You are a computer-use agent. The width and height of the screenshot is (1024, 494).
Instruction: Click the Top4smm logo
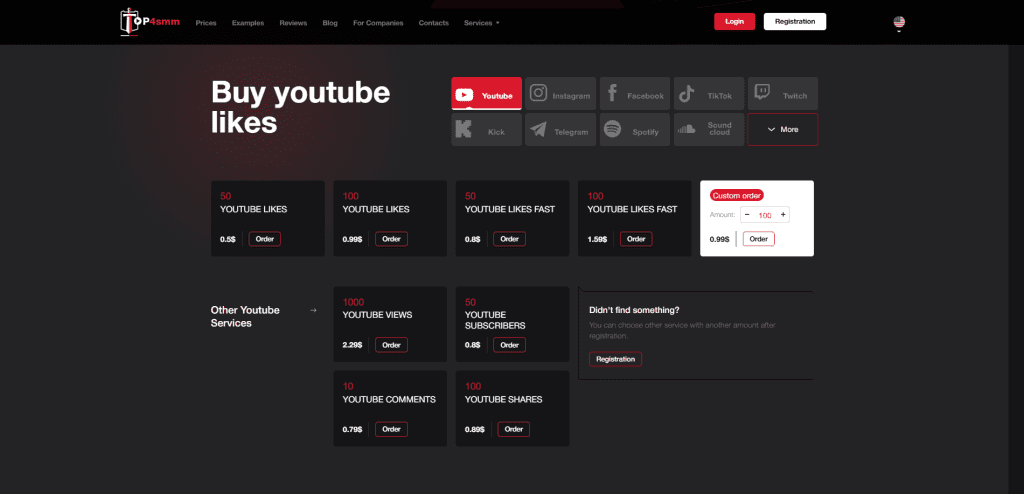[x=150, y=22]
